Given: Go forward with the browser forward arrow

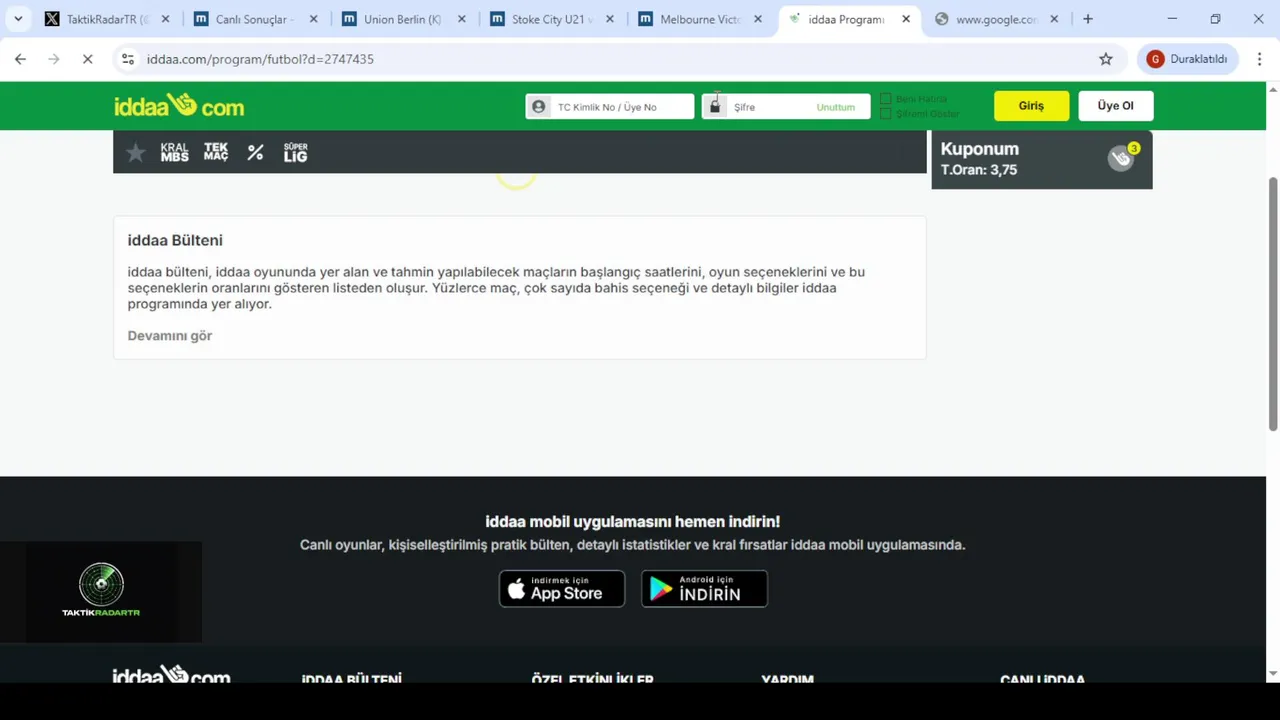Looking at the screenshot, I should (x=54, y=59).
